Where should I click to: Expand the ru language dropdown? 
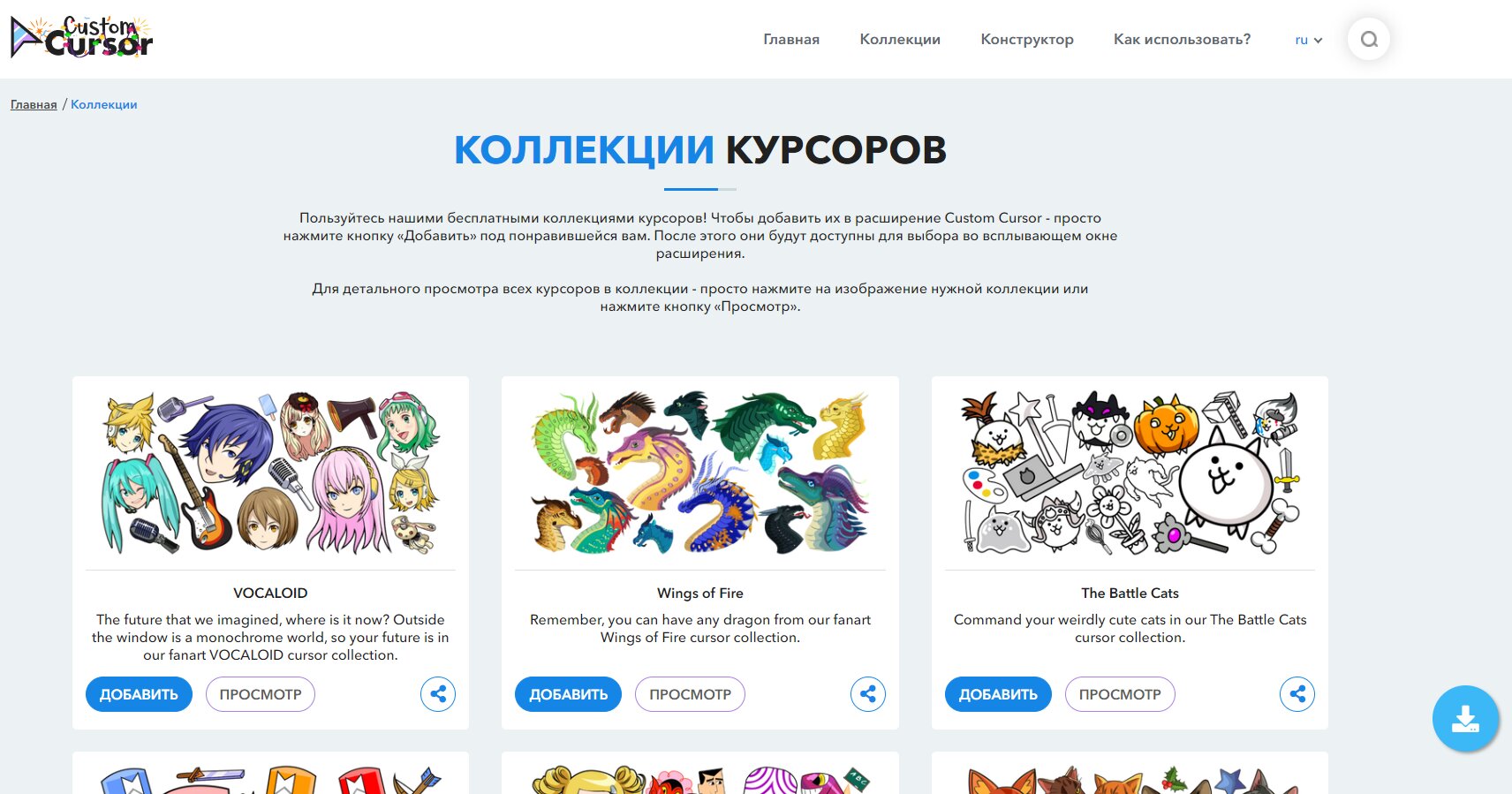[1308, 40]
